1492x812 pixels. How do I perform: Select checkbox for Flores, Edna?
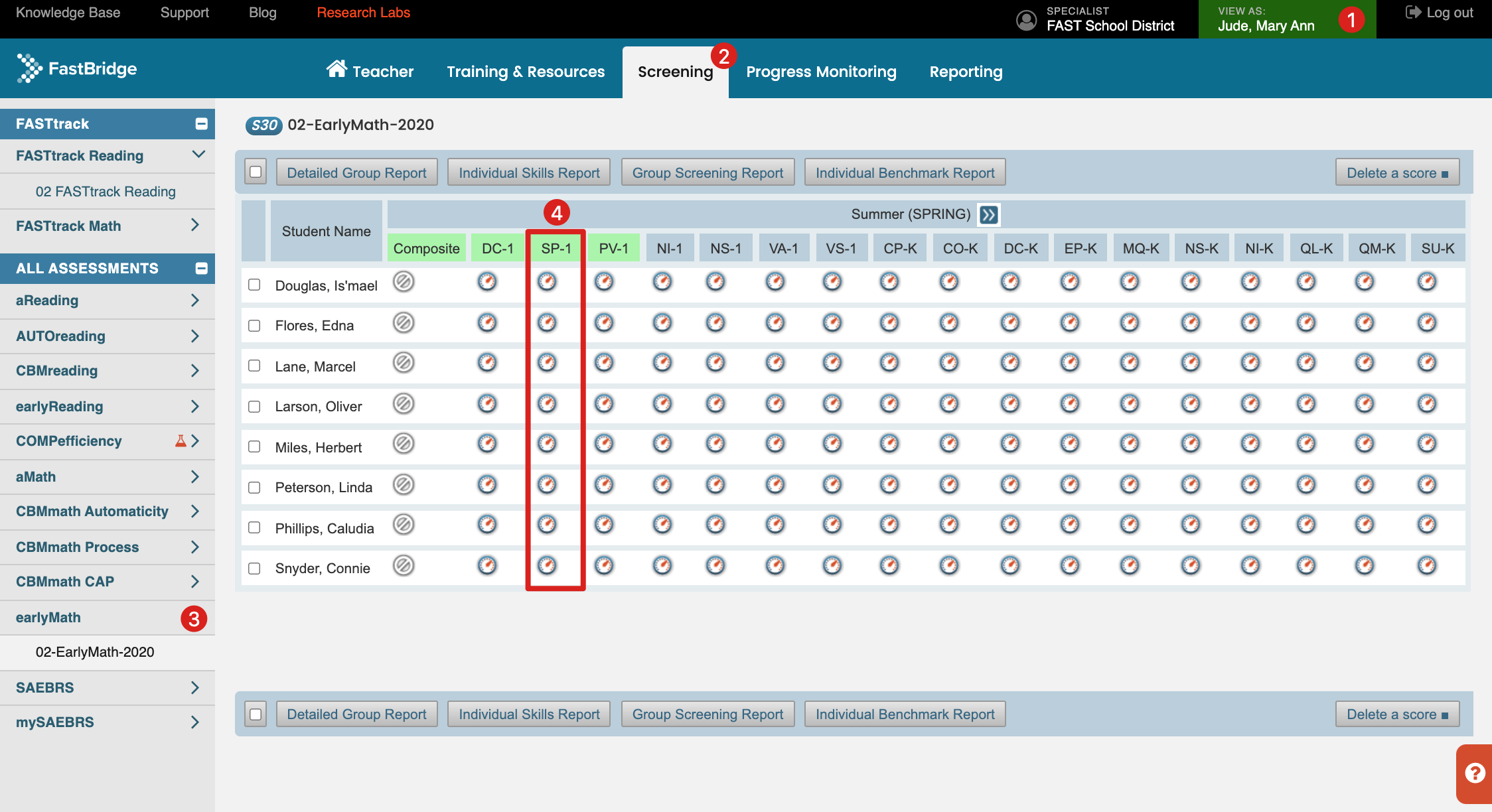click(x=254, y=326)
